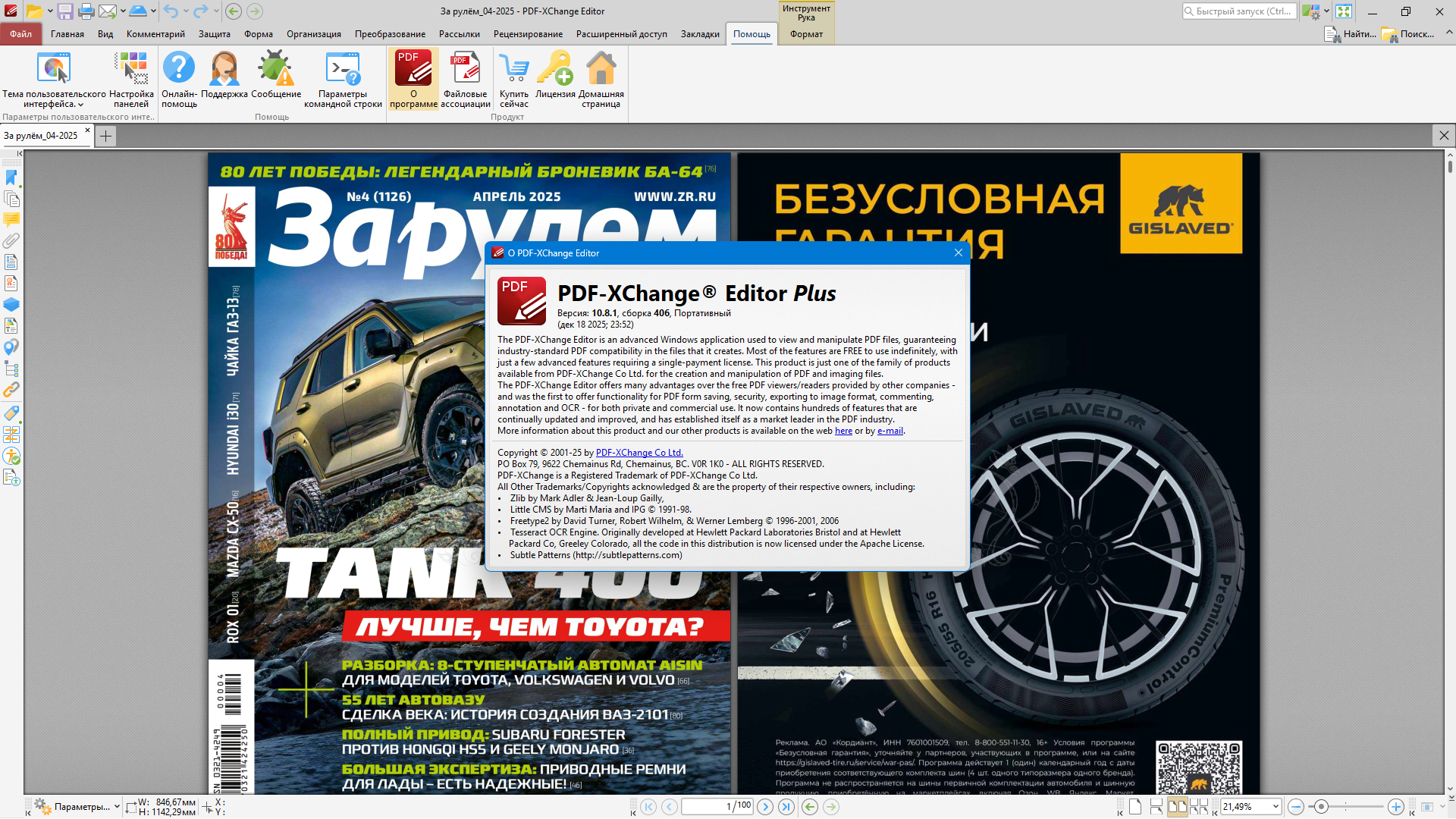Open command line parameters icon
The height and width of the screenshot is (819, 1456).
pyautogui.click(x=343, y=70)
